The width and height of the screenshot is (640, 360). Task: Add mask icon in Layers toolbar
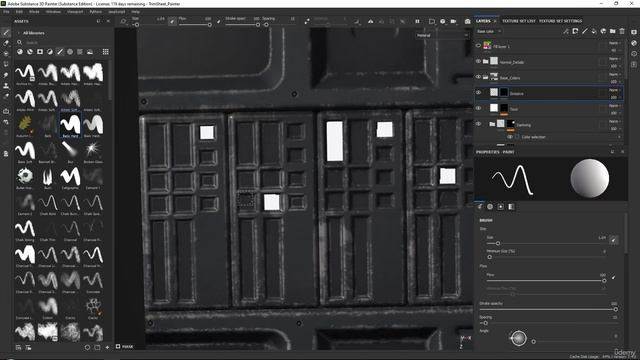575,31
